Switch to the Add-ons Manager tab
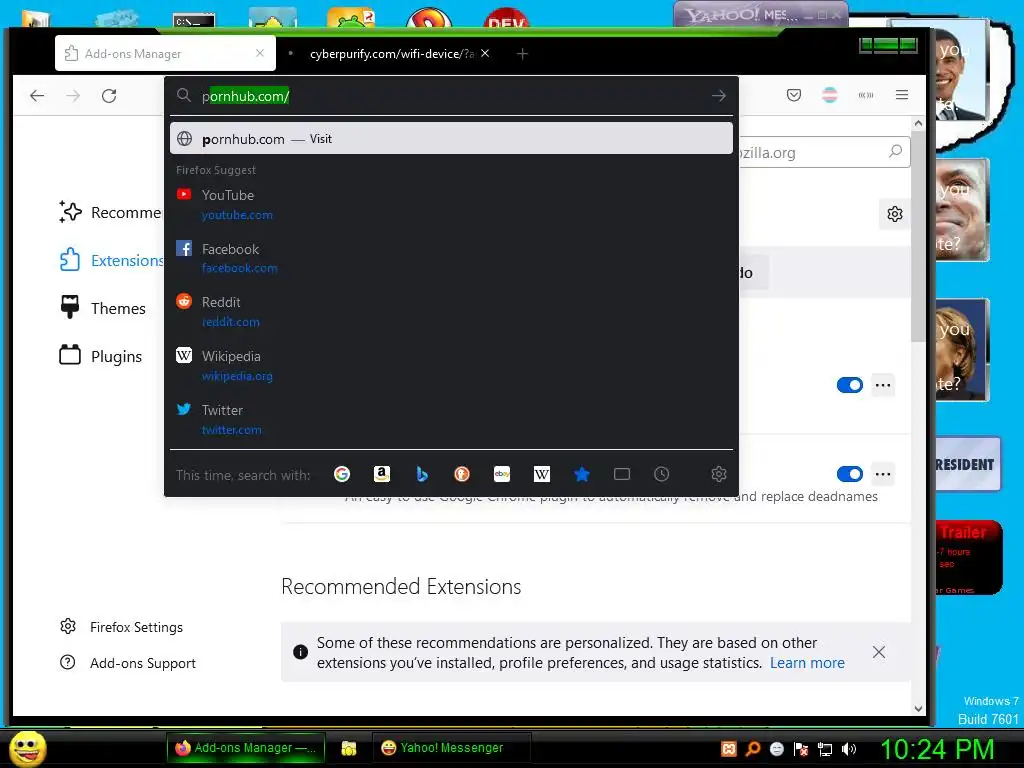Image resolution: width=1024 pixels, height=768 pixels. (165, 54)
